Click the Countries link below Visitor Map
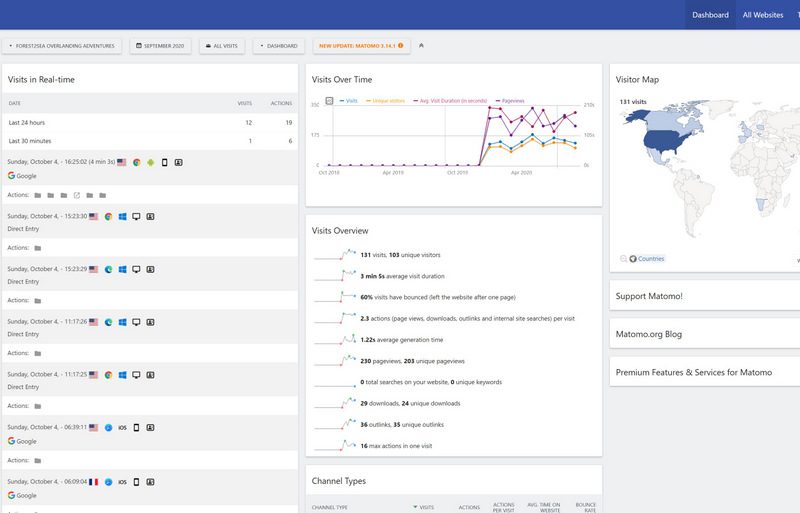 [650, 259]
